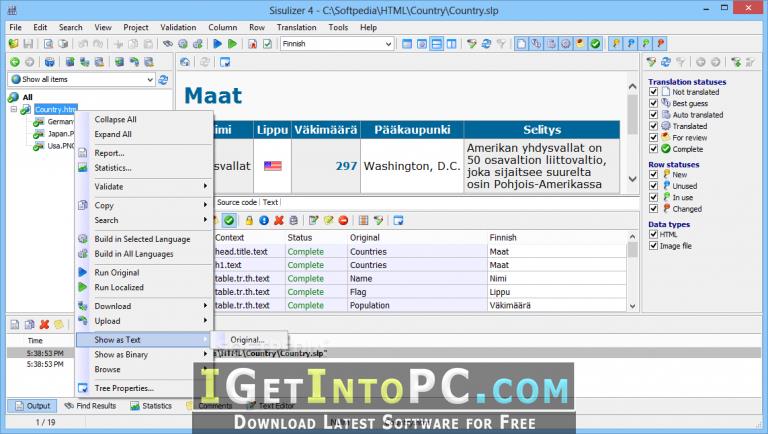Uncheck the Image file checkbox

click(653, 245)
